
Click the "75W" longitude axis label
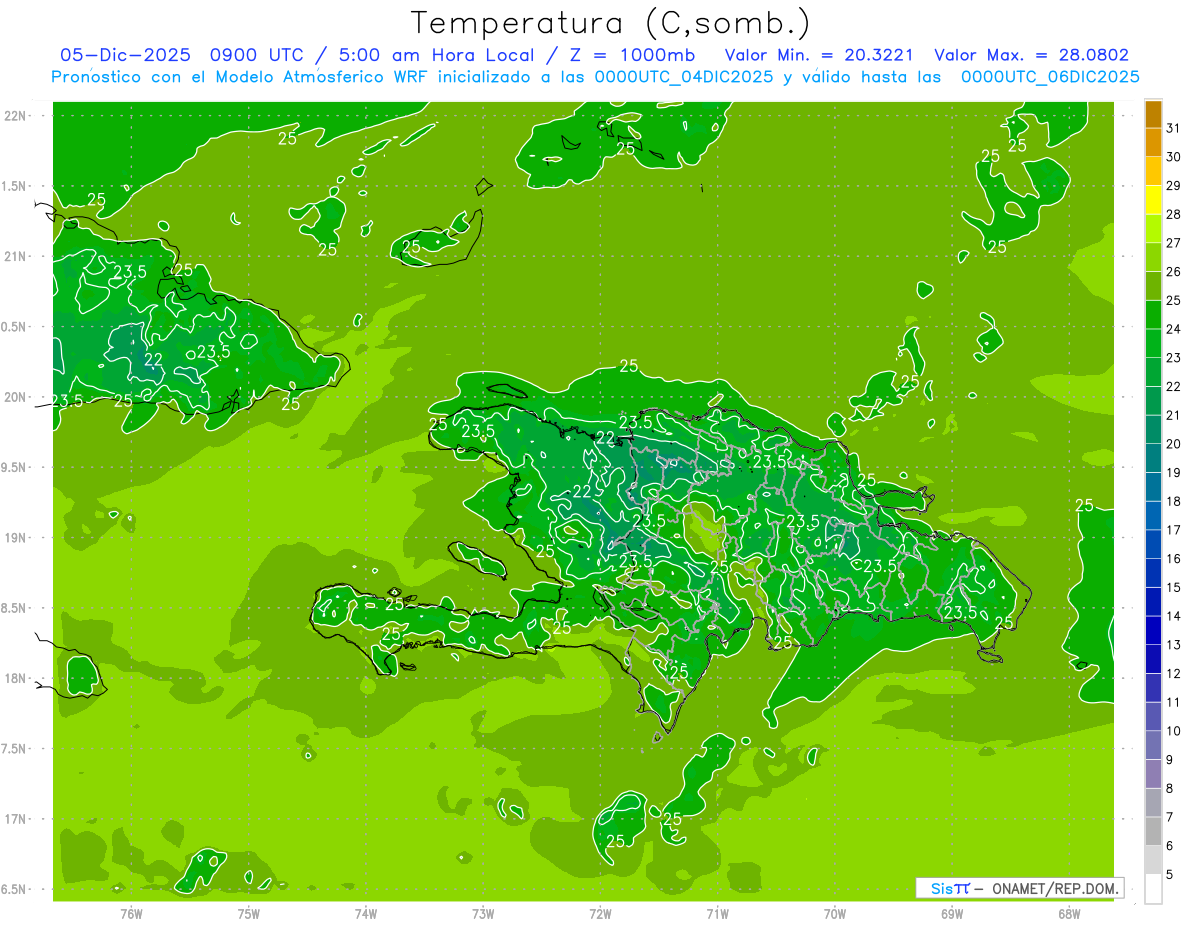click(249, 914)
